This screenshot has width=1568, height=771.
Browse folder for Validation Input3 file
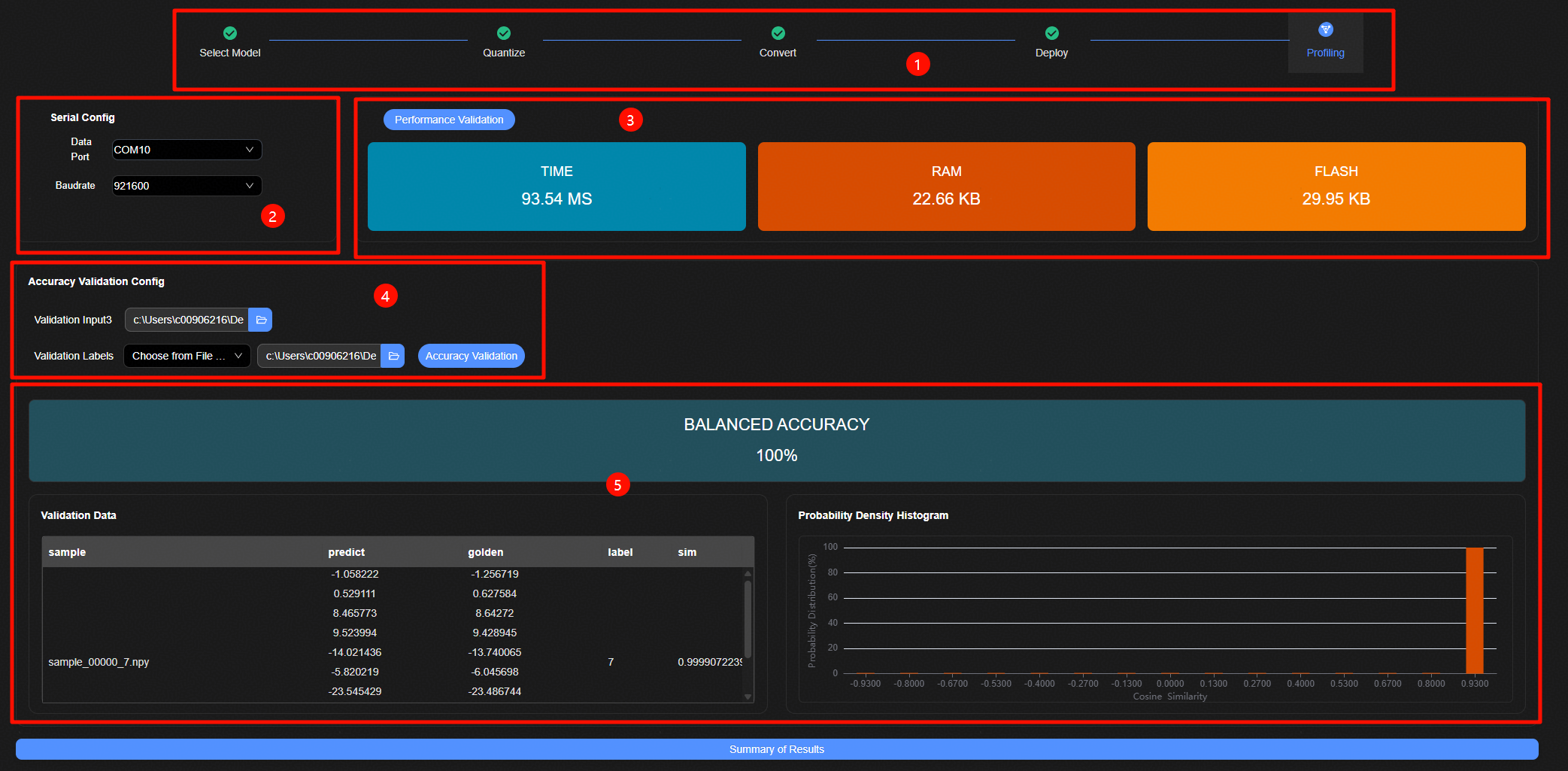click(261, 320)
